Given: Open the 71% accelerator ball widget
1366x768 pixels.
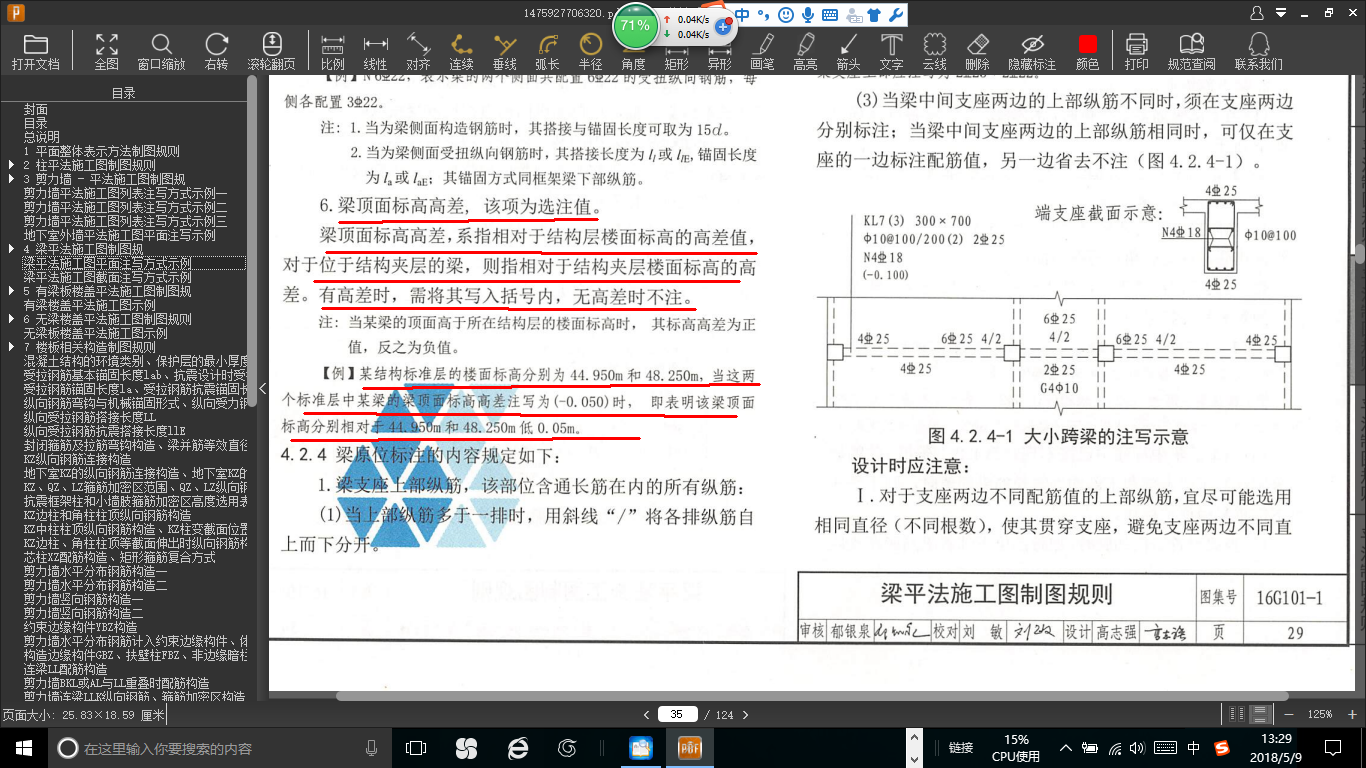Looking at the screenshot, I should pos(635,25).
